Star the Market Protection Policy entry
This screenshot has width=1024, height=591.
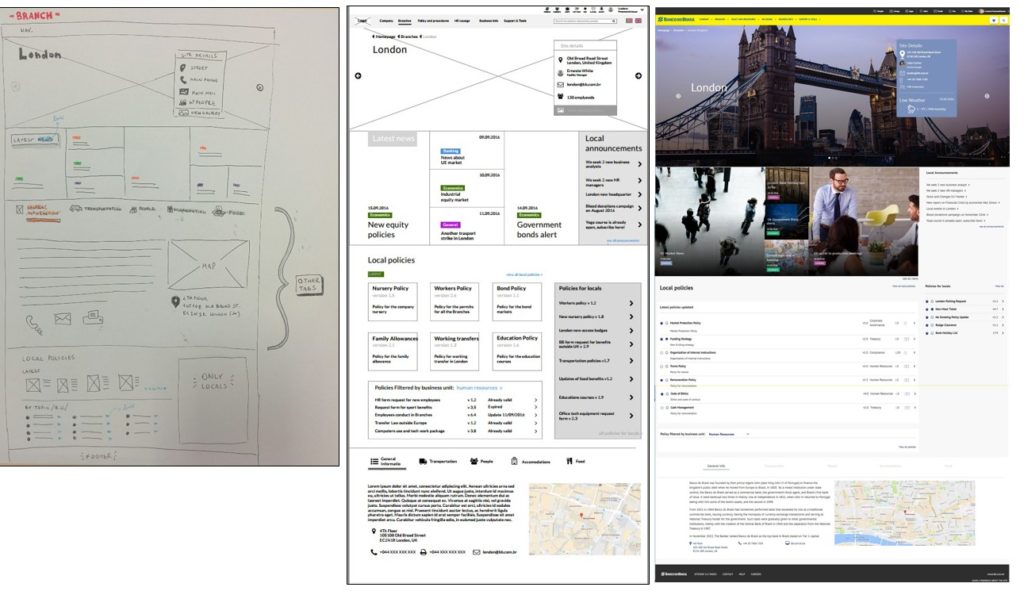pyautogui.click(x=661, y=323)
